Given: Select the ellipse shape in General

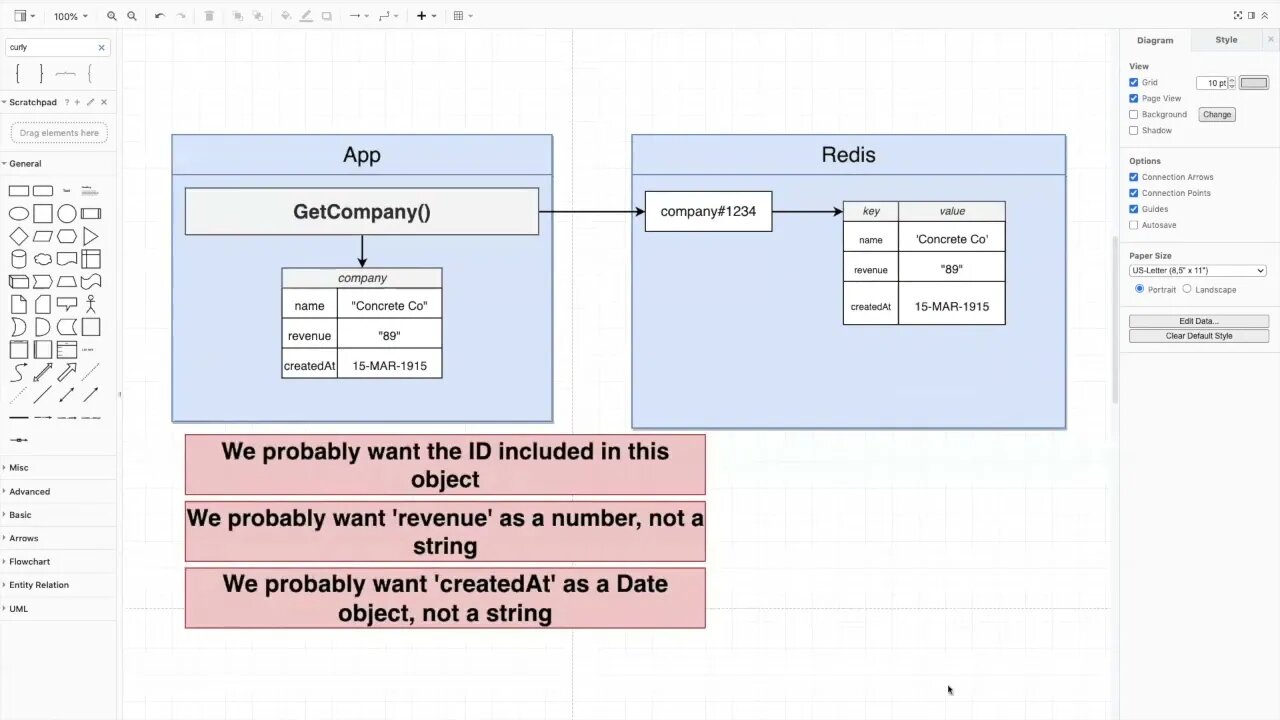Looking at the screenshot, I should (x=19, y=213).
